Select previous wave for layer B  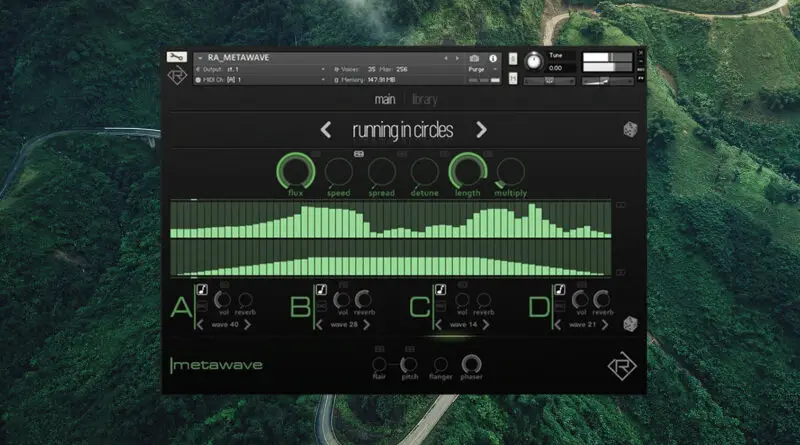coord(319,325)
